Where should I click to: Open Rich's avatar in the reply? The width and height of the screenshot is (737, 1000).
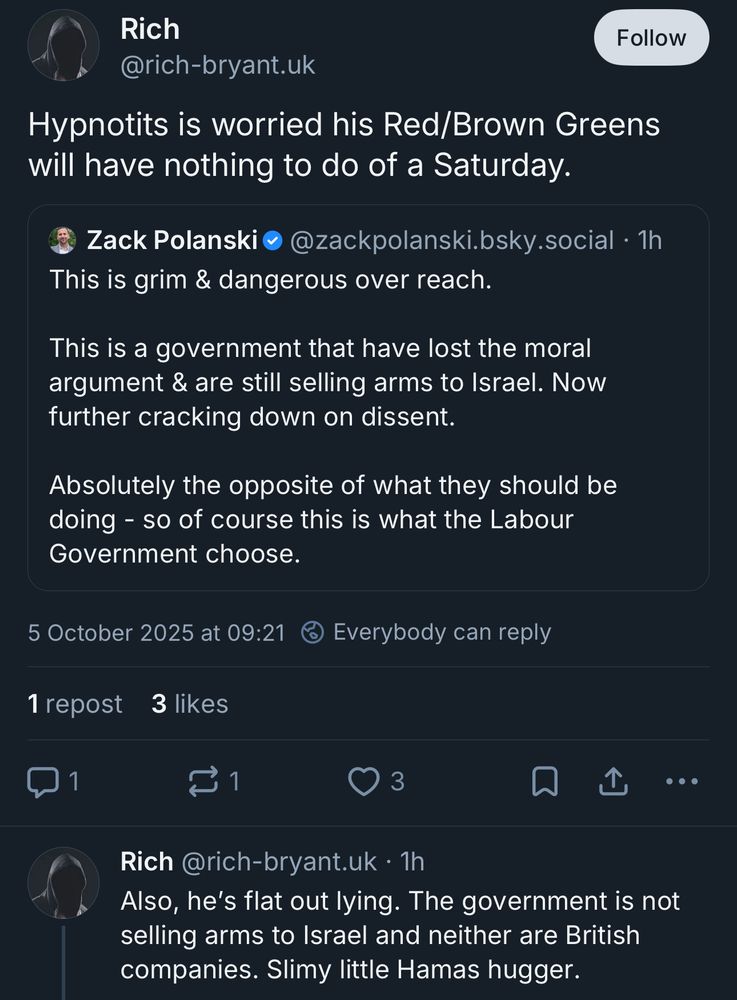pyautogui.click(x=63, y=883)
